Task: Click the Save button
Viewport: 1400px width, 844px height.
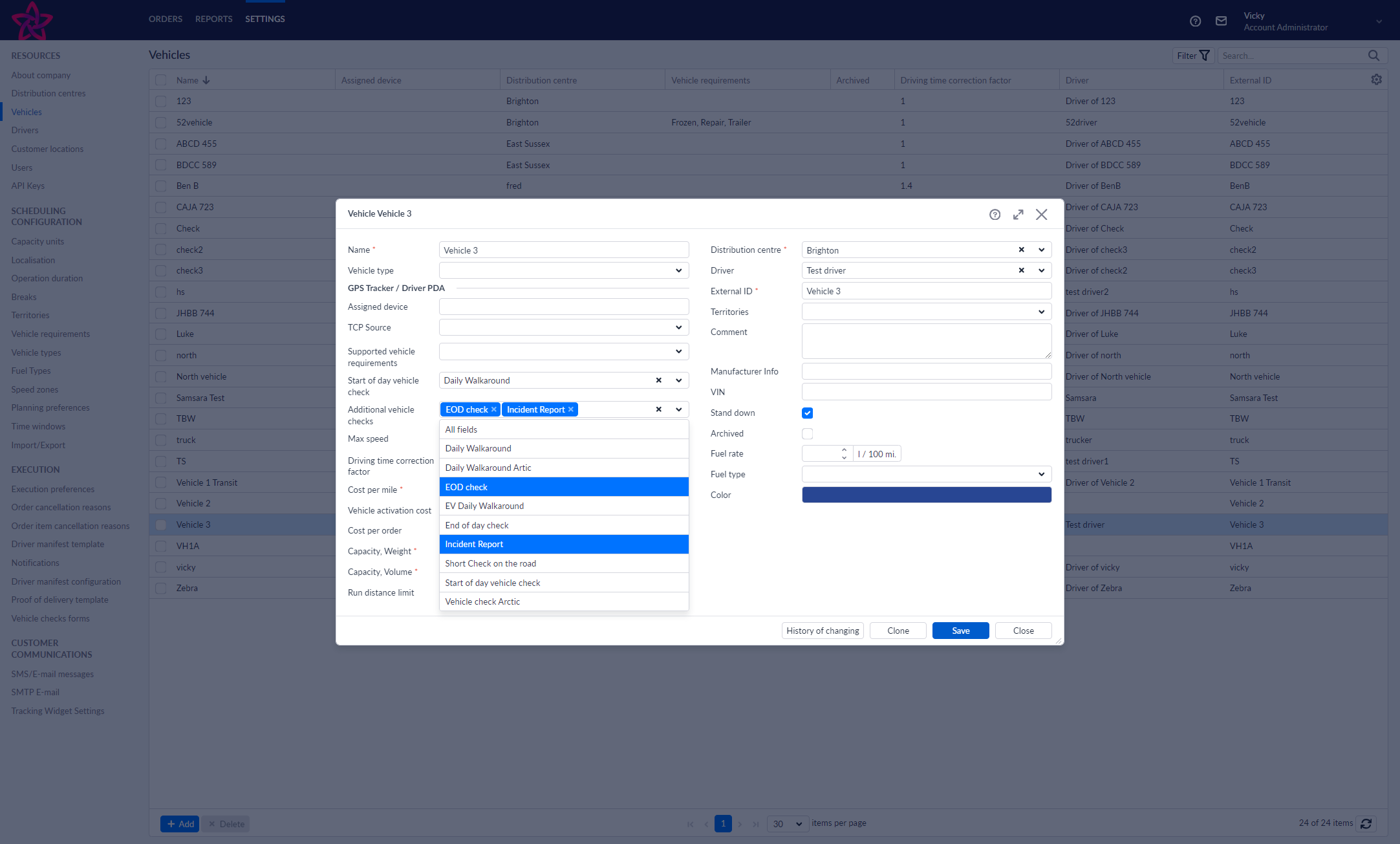Action: pyautogui.click(x=960, y=631)
